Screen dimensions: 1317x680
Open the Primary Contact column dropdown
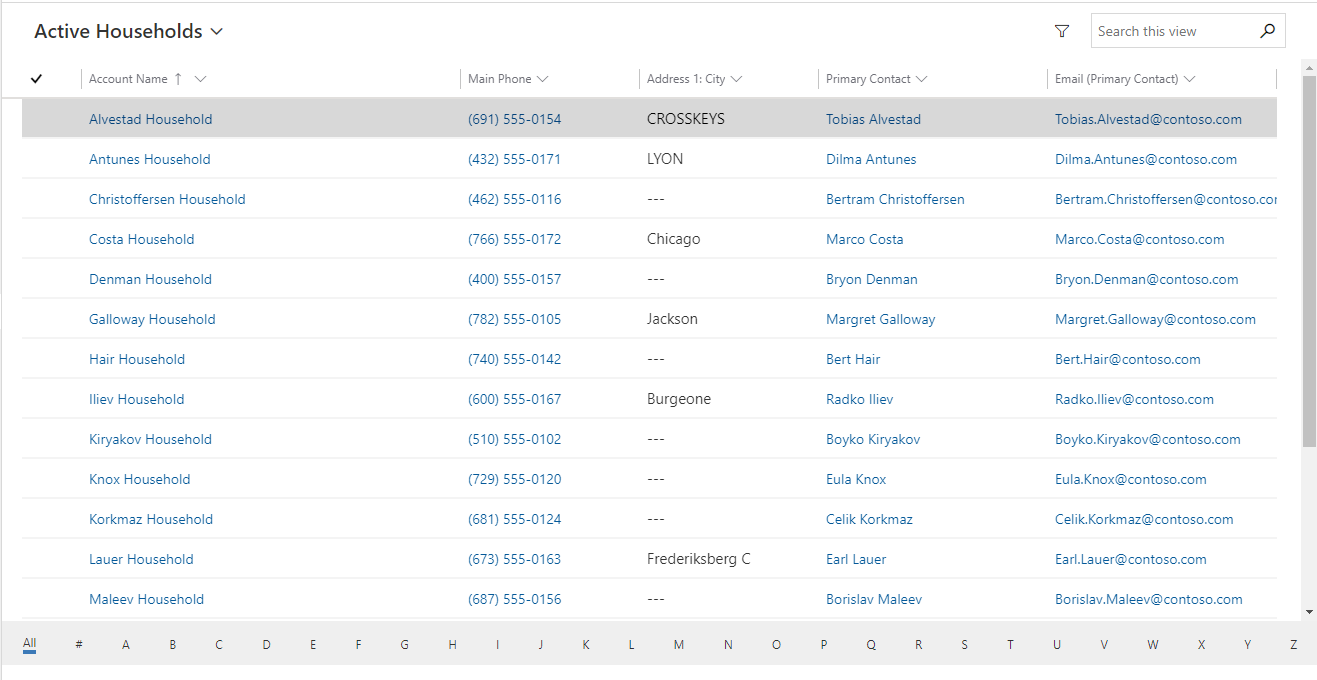click(921, 79)
